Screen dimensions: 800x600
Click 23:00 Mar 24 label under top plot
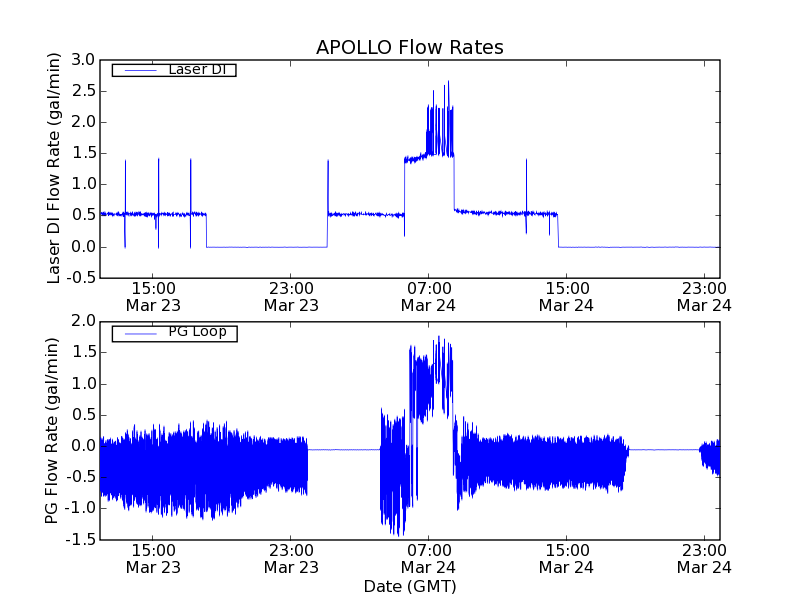tap(704, 297)
